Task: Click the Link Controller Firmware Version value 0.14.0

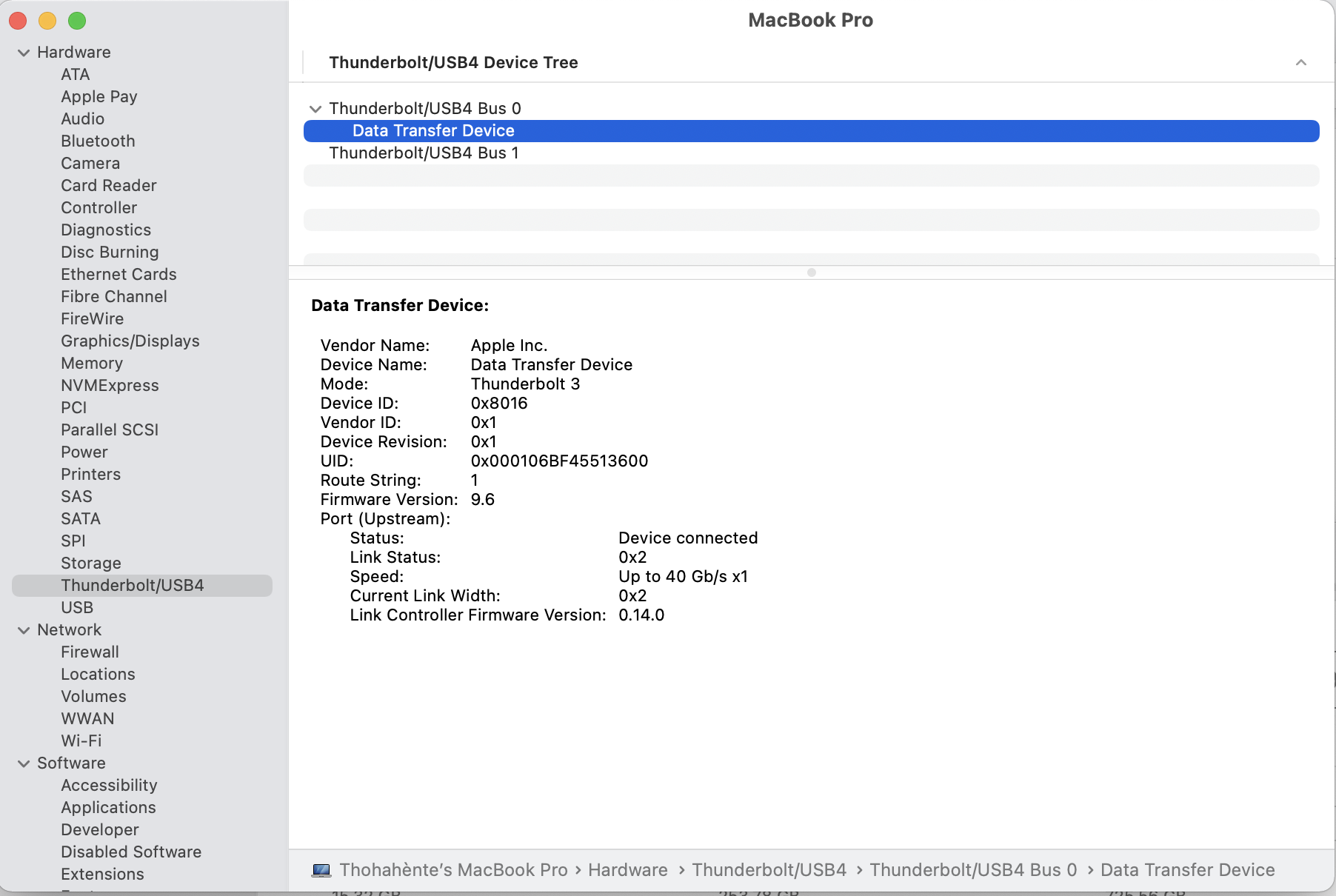Action: (641, 615)
